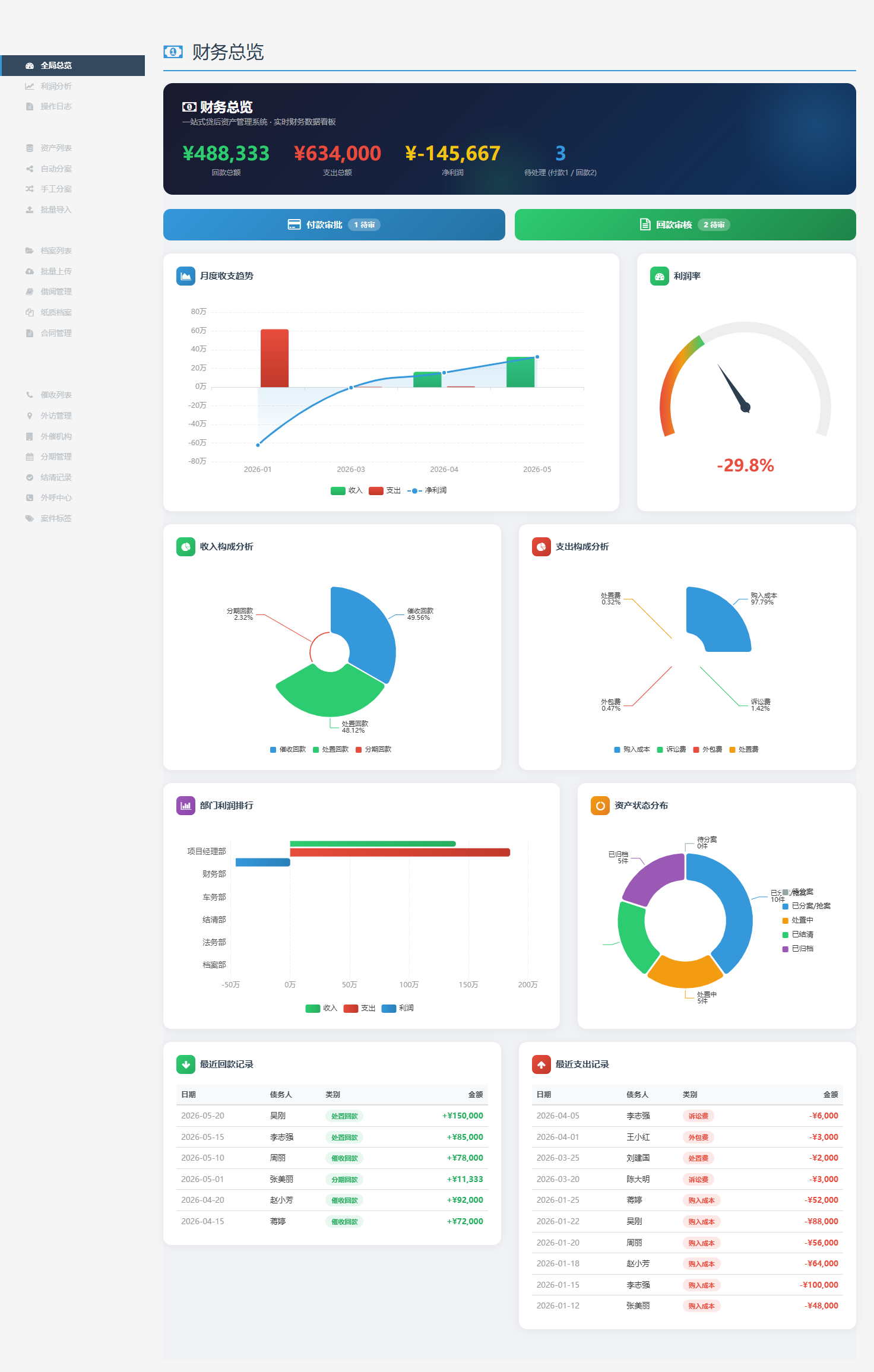This screenshot has height=1372, width=874.
Task: Open the 付款审批 approval button
Action: tap(334, 224)
